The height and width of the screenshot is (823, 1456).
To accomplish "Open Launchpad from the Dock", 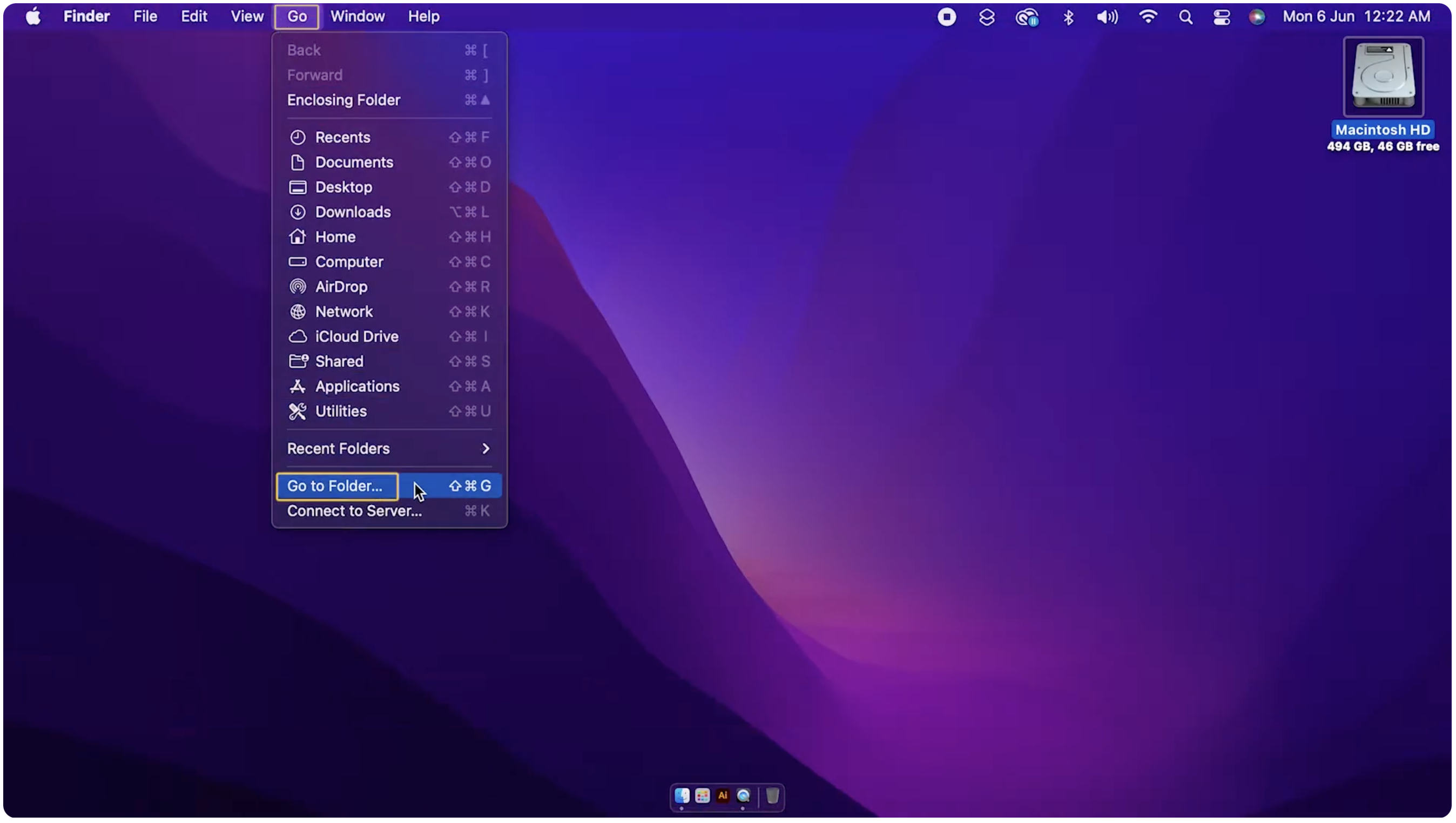I will coord(702,796).
